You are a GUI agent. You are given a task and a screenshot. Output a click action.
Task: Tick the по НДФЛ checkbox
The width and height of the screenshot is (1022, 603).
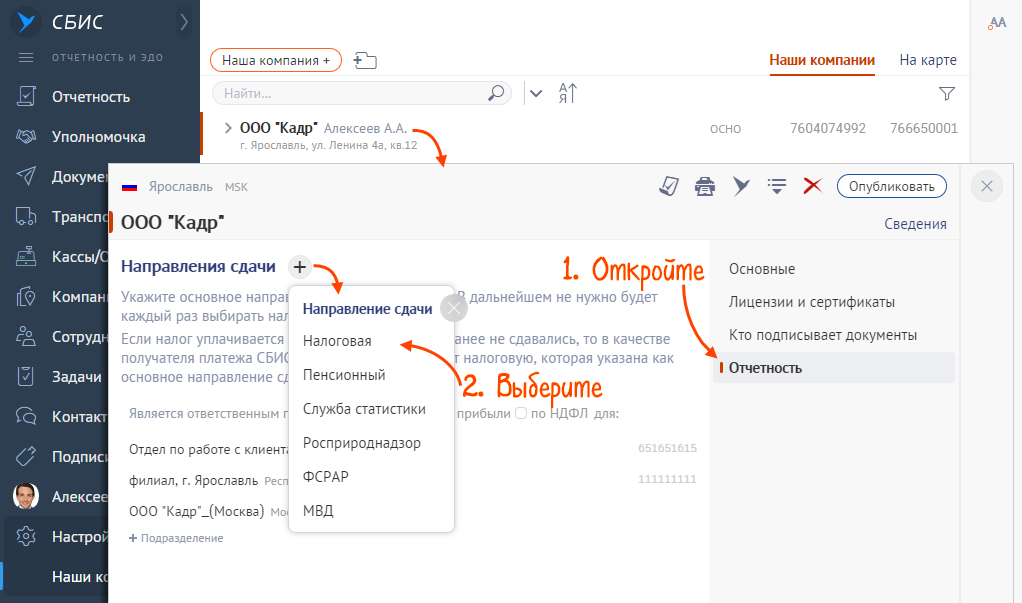521,414
